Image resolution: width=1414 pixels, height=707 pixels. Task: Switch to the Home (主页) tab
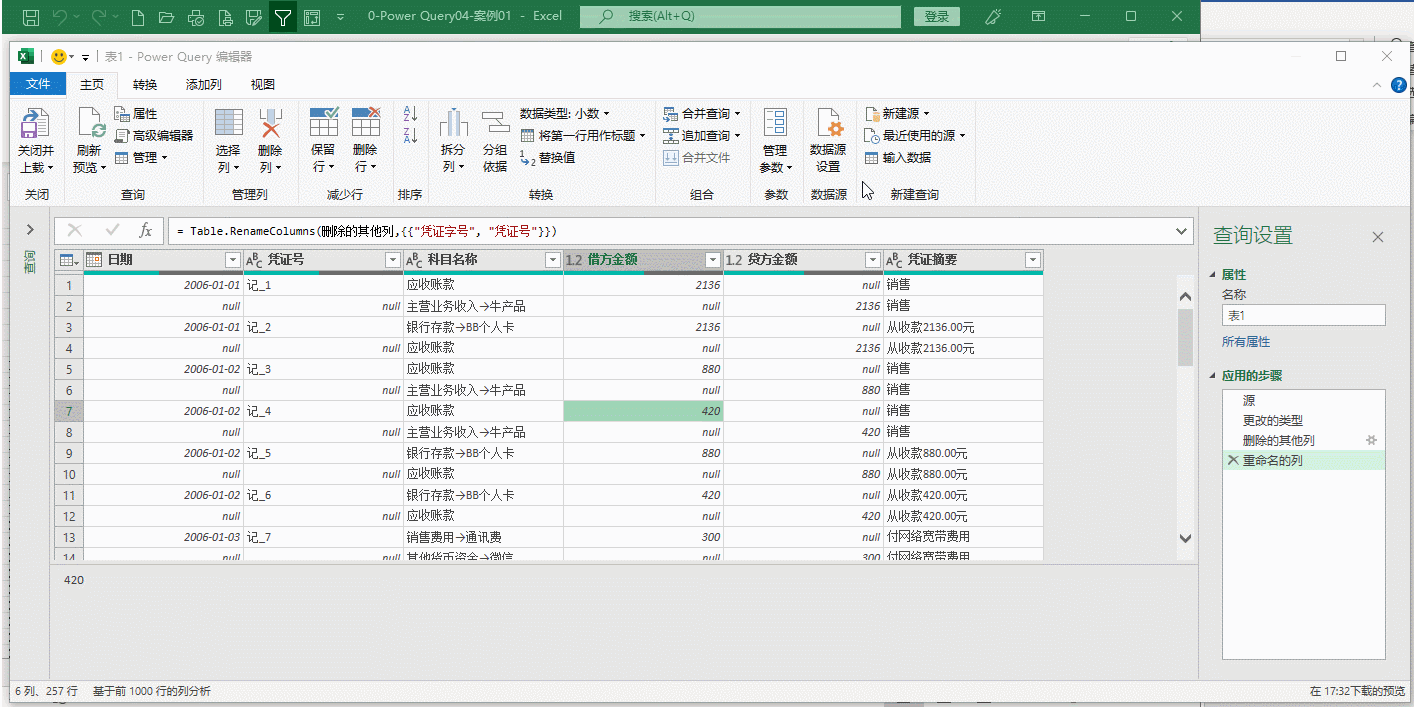92,85
